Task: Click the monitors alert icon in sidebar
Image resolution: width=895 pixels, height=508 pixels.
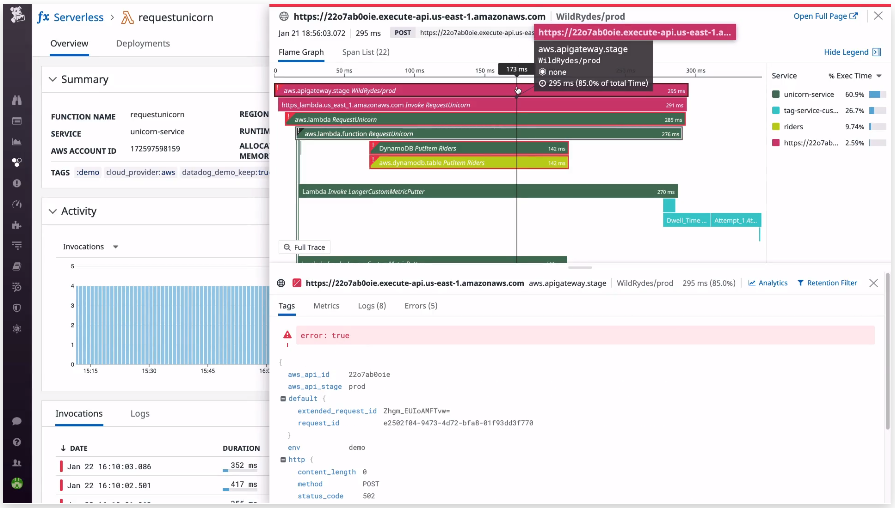Action: tap(17, 183)
